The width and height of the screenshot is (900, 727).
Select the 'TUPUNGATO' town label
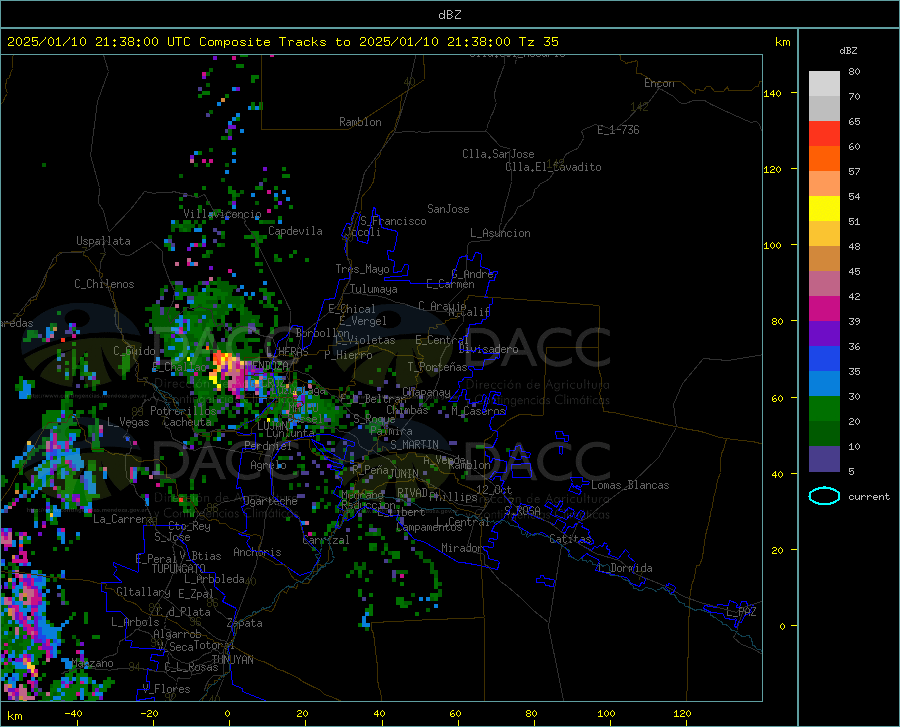click(179, 569)
